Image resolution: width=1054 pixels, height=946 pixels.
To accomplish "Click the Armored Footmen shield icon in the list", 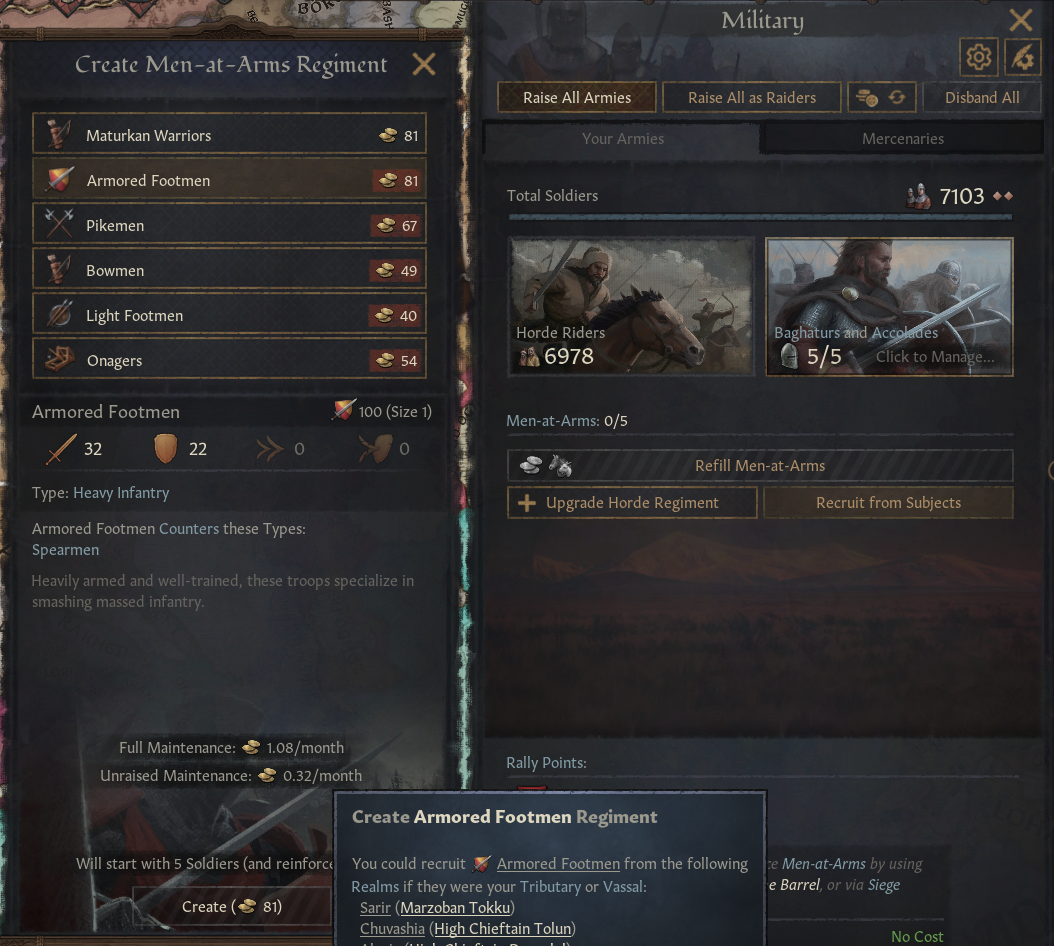I will (59, 180).
